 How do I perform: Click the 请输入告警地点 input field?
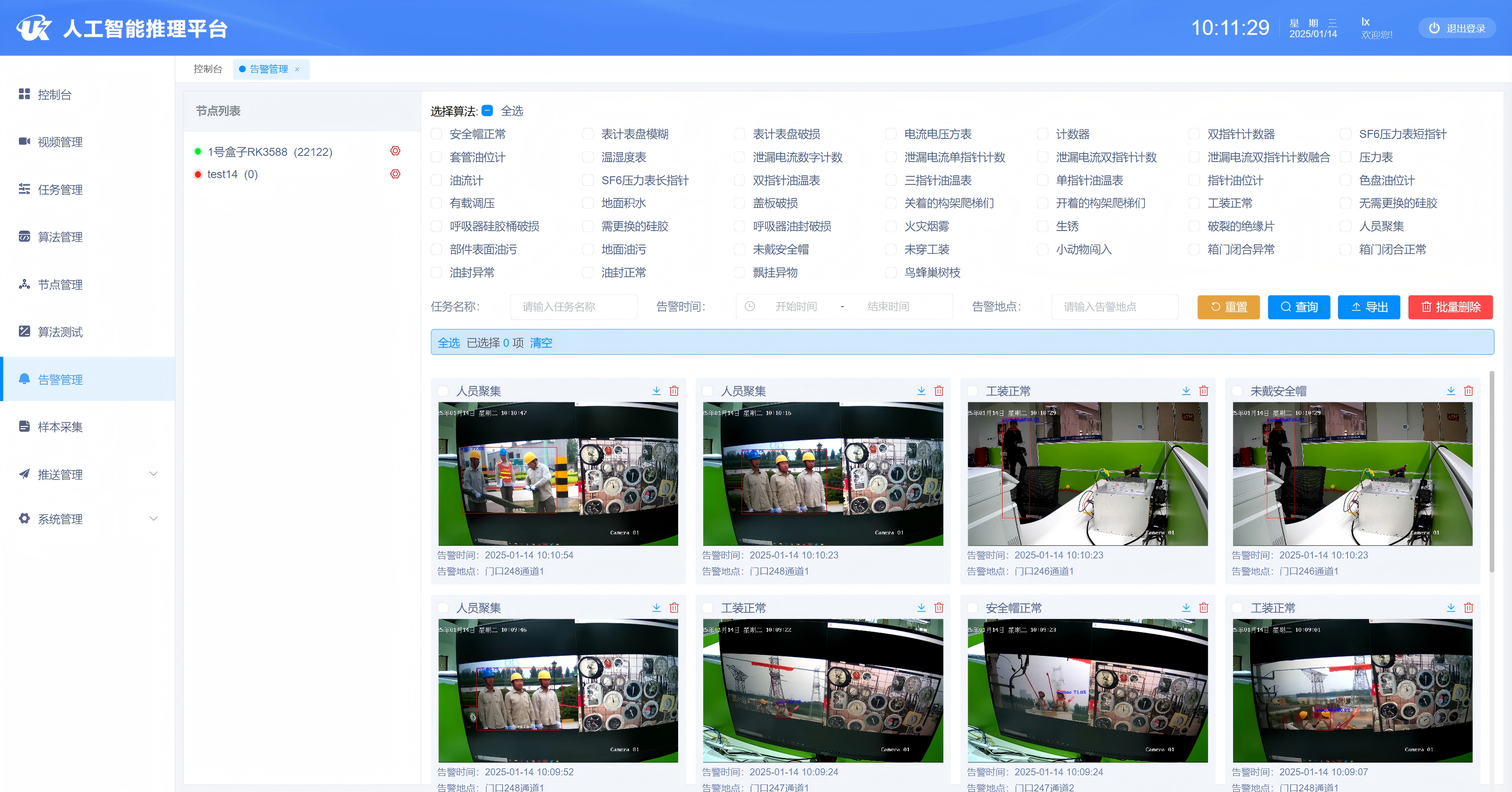click(x=1114, y=307)
